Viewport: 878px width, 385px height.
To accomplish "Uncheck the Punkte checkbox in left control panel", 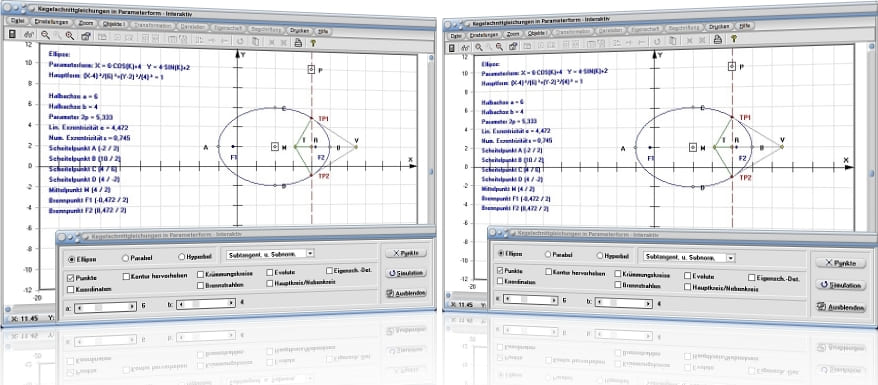I will (70, 278).
